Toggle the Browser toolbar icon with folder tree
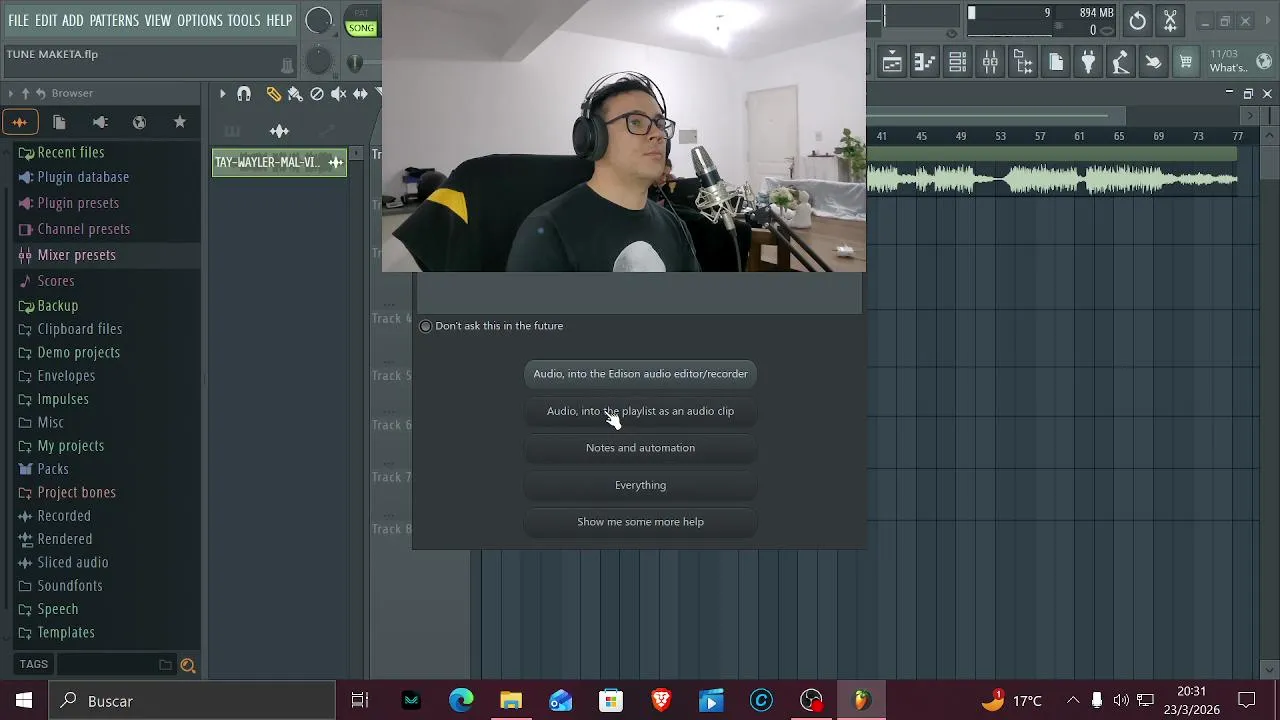 tap(1023, 63)
